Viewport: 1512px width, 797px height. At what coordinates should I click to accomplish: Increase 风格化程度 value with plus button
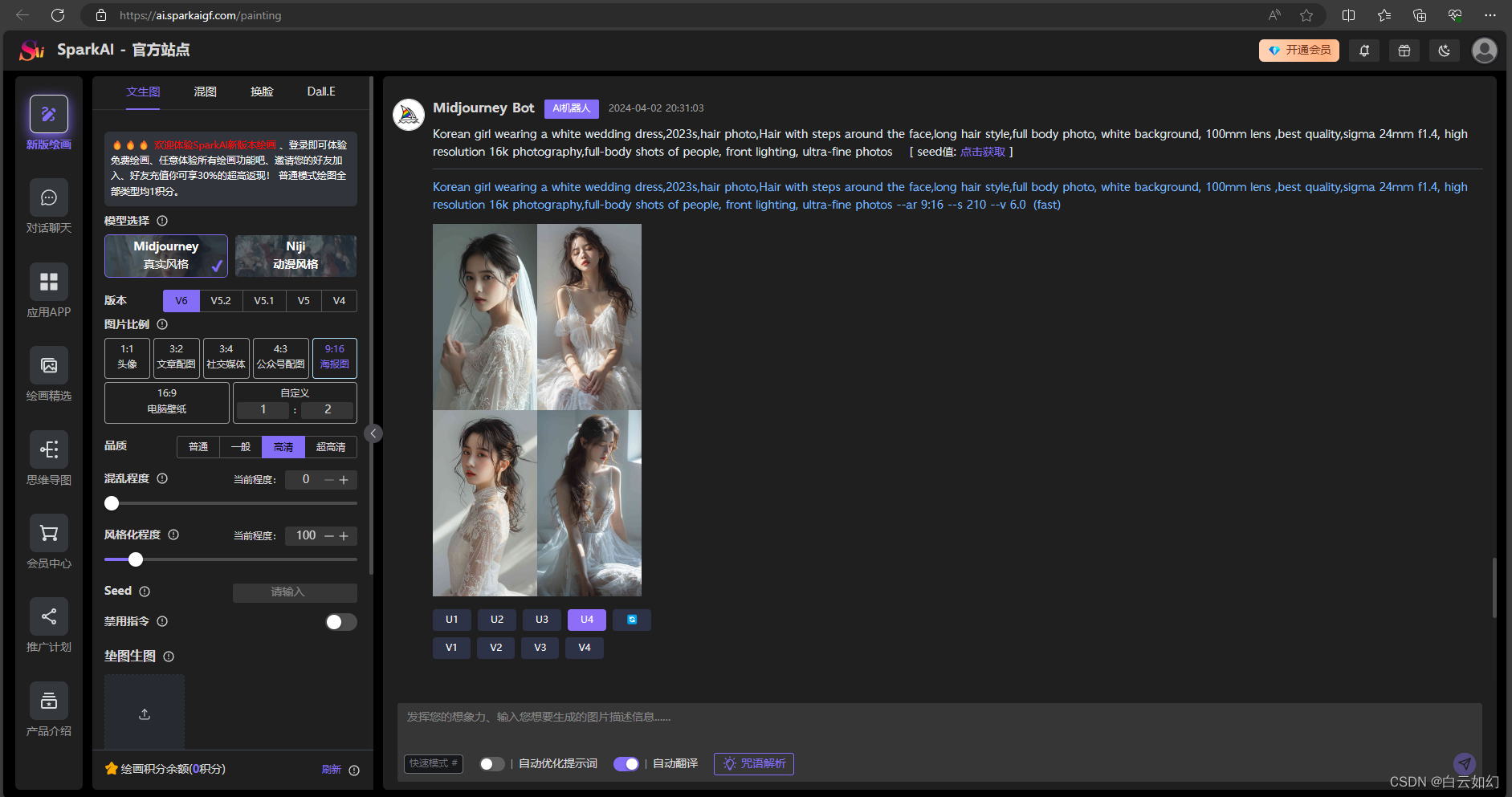344,536
